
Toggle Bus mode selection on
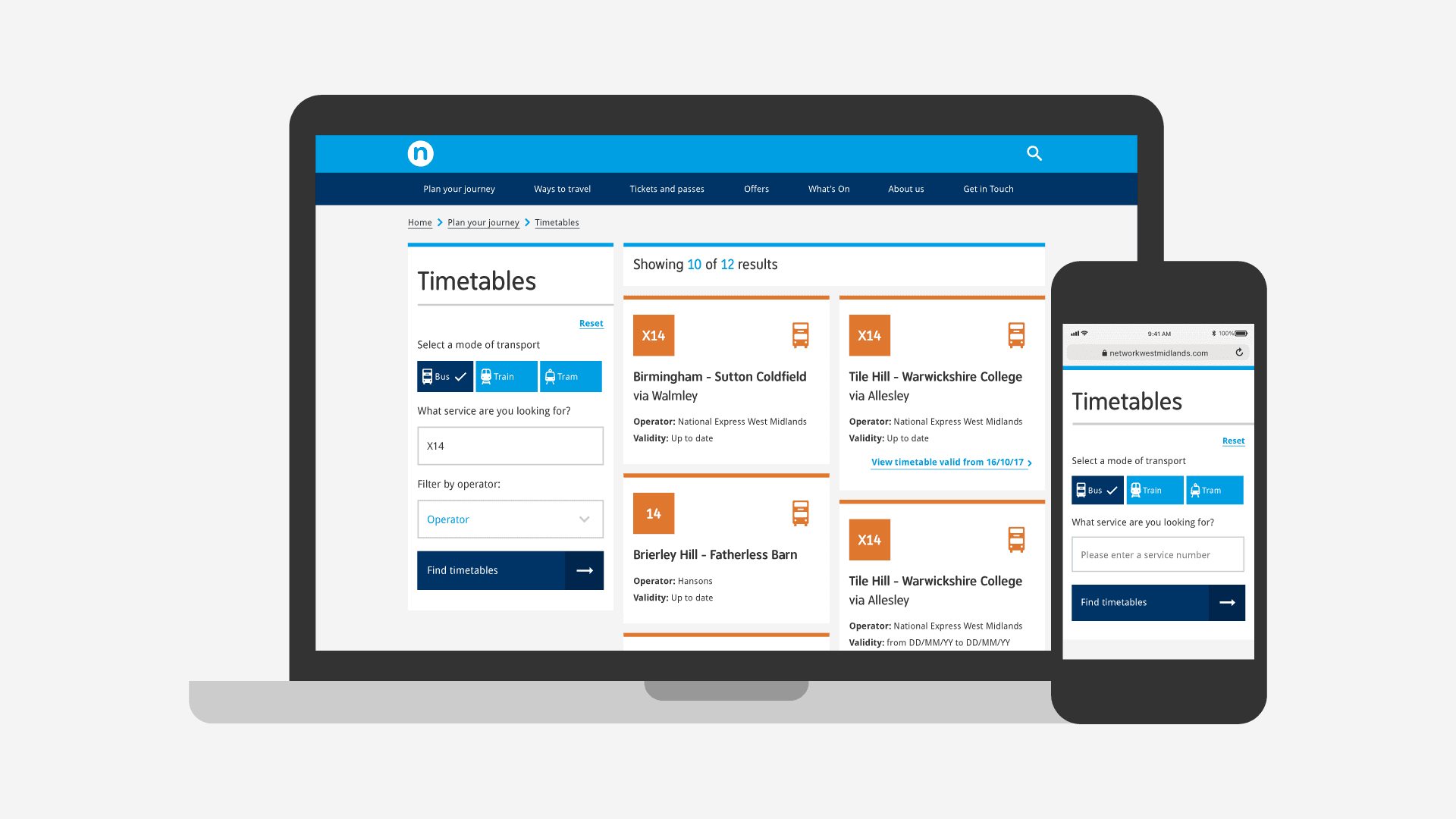tap(445, 376)
